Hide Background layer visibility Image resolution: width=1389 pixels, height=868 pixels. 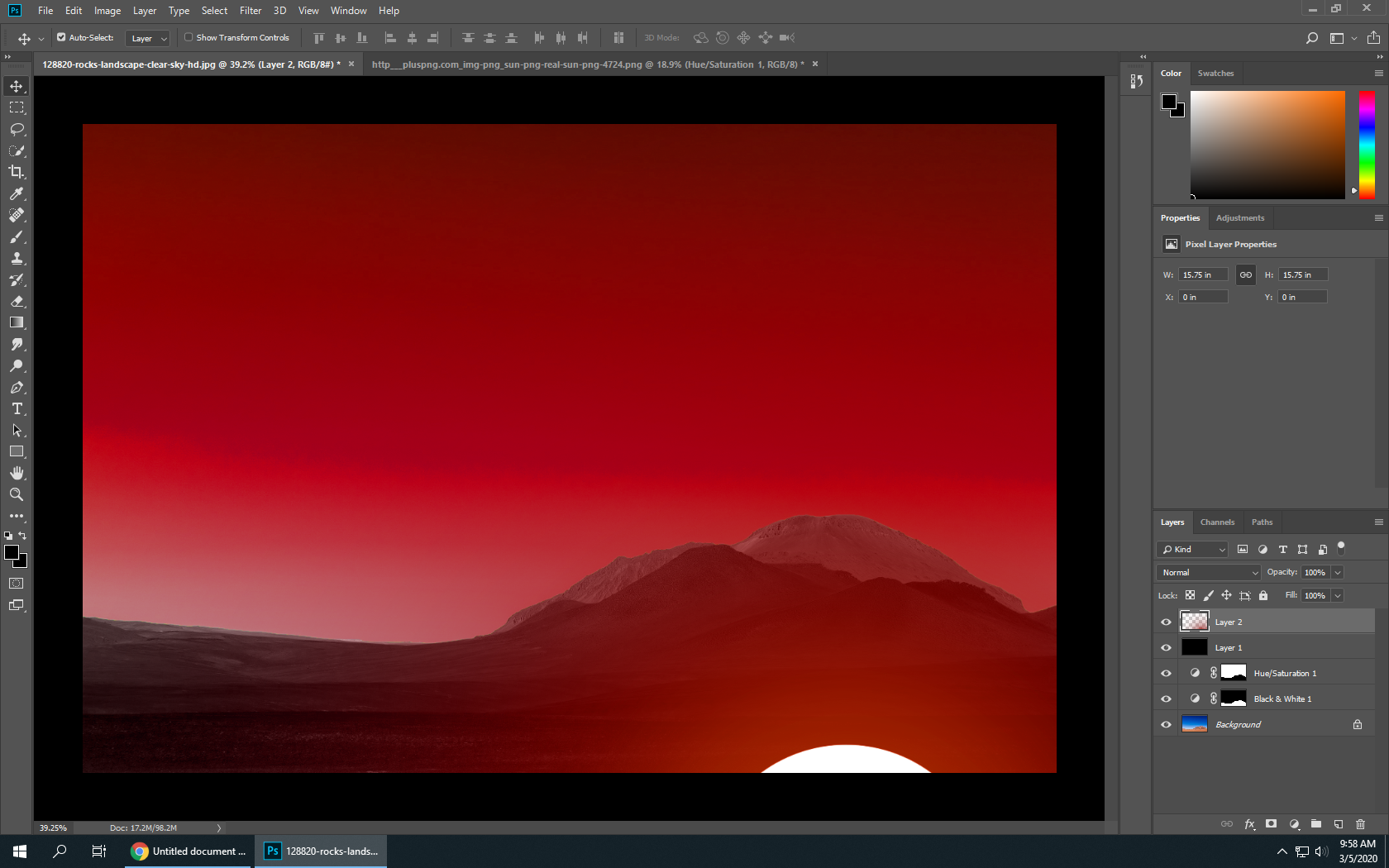[x=1166, y=724]
